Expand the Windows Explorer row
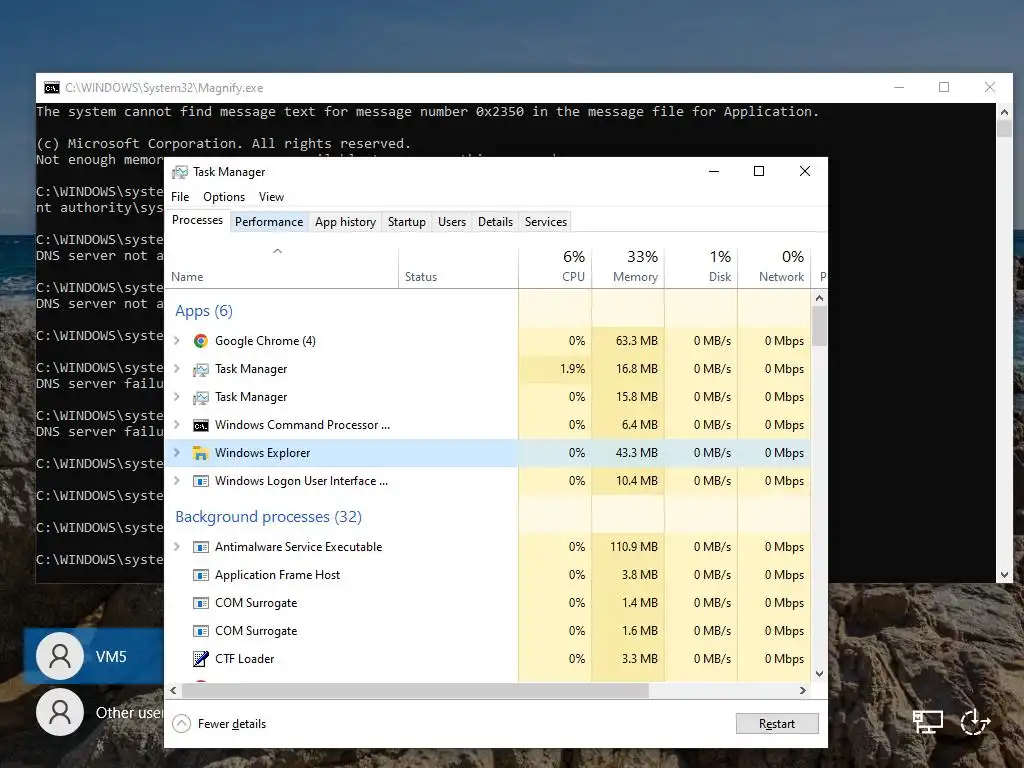 point(176,453)
